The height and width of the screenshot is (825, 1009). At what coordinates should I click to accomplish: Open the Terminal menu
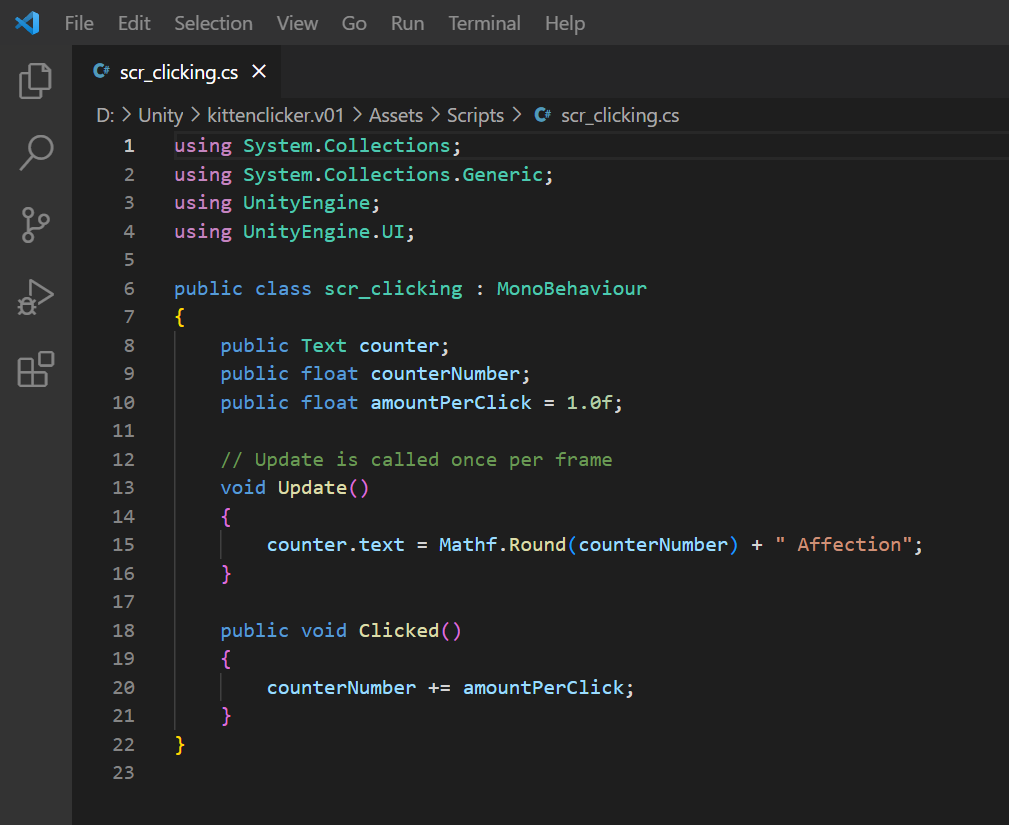coord(484,23)
